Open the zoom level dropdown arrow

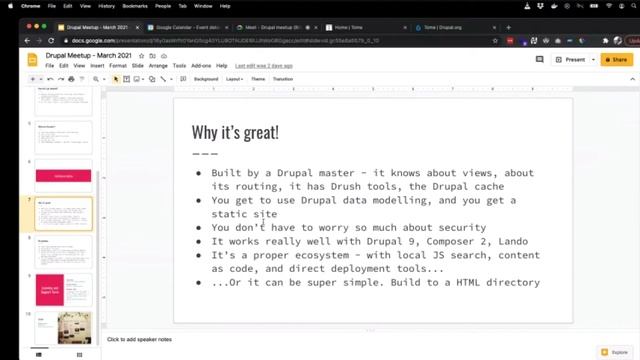point(104,79)
